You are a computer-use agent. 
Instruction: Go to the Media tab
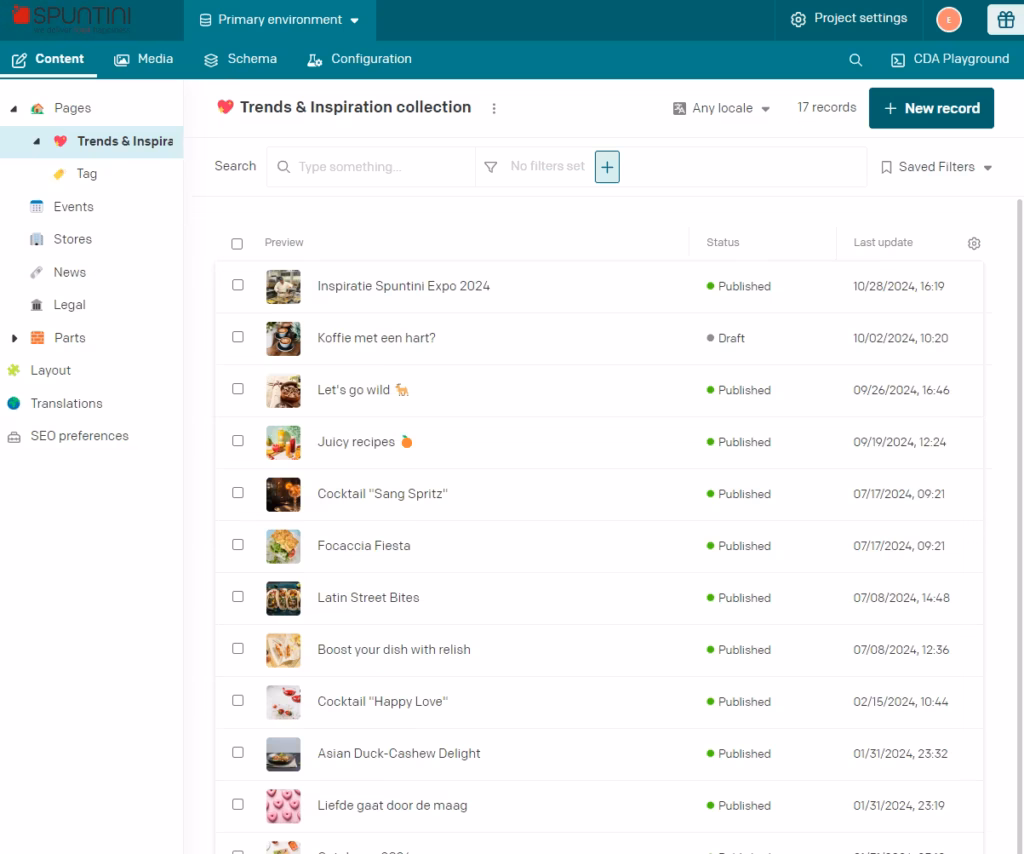click(143, 59)
